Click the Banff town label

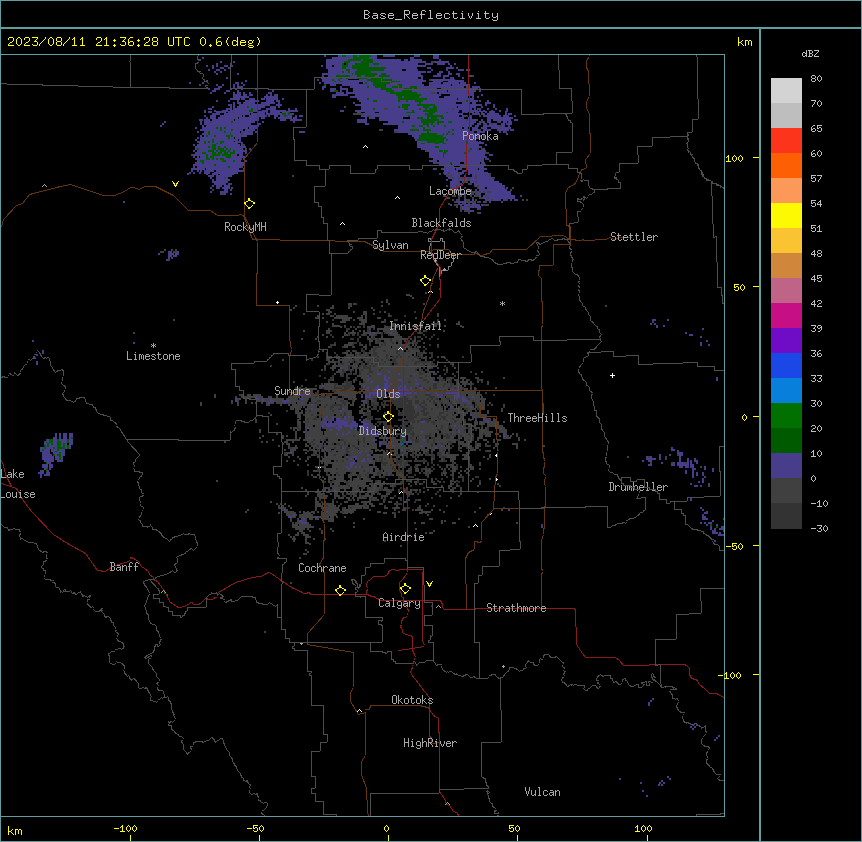(124, 567)
